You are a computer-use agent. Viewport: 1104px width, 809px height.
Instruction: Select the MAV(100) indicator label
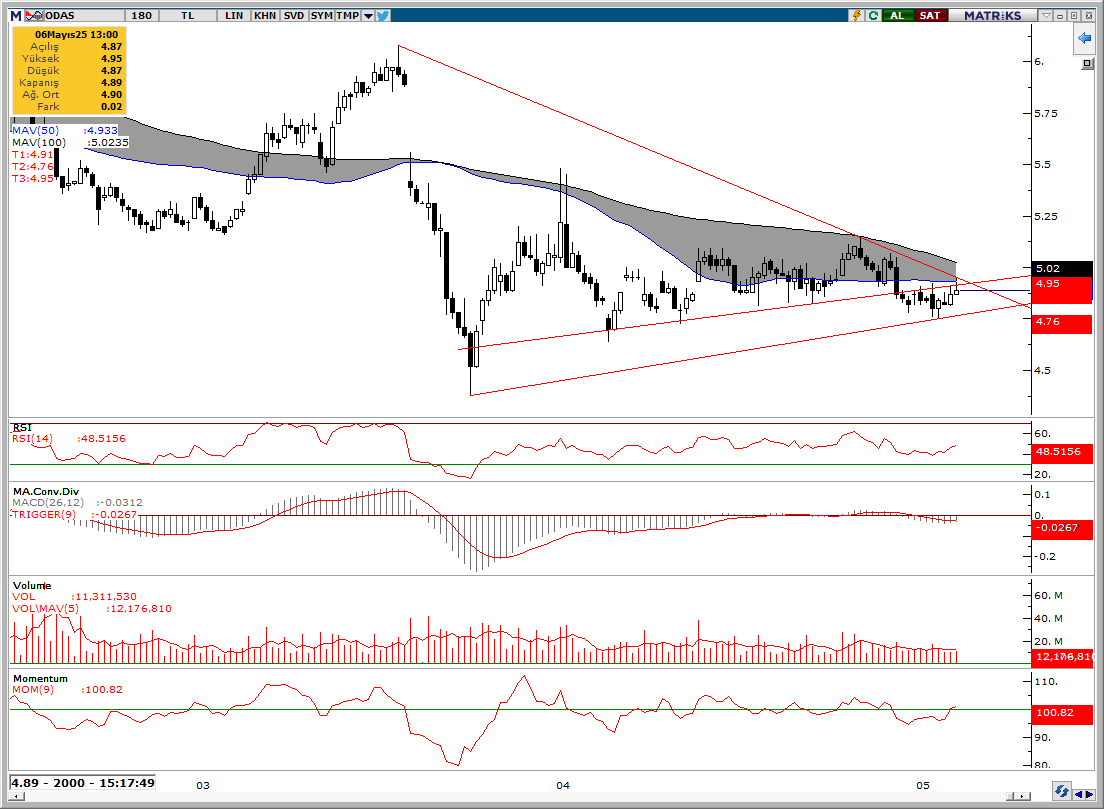tap(39, 142)
